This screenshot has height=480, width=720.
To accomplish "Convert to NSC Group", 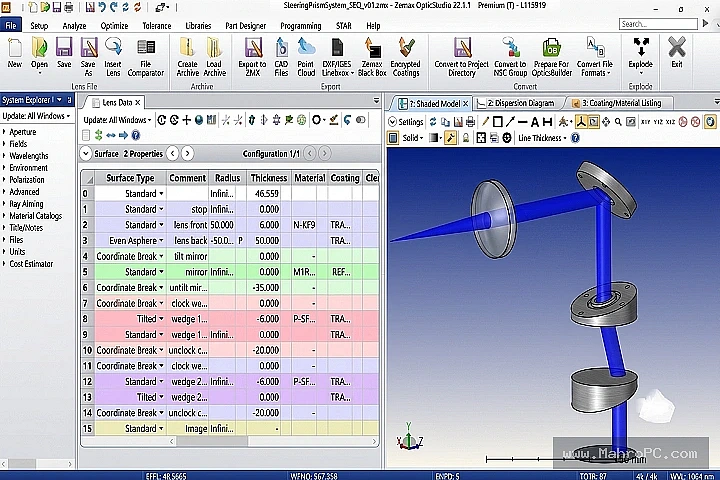I will click(x=510, y=57).
